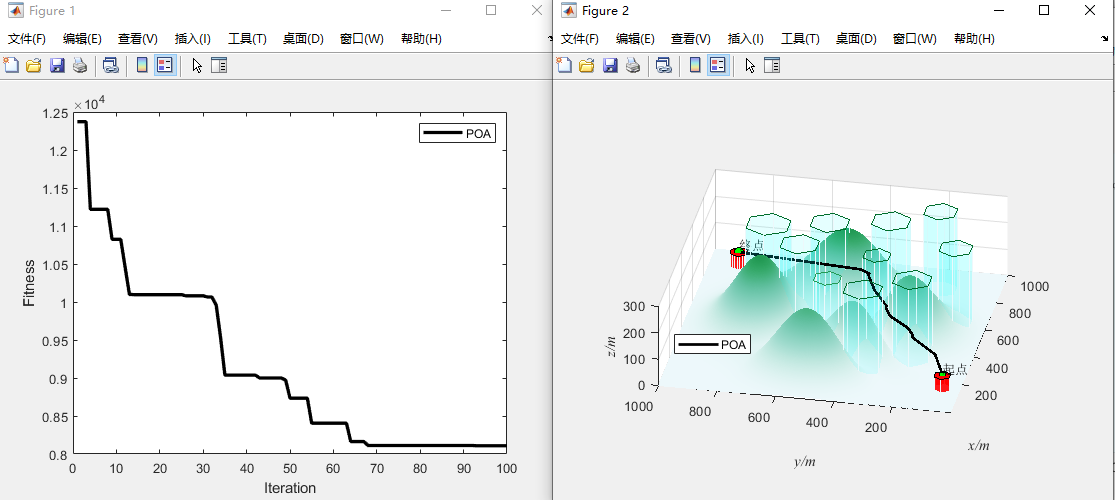The height and width of the screenshot is (500, 1115).
Task: Select the POA legend box in Figure 1
Action: (457, 135)
